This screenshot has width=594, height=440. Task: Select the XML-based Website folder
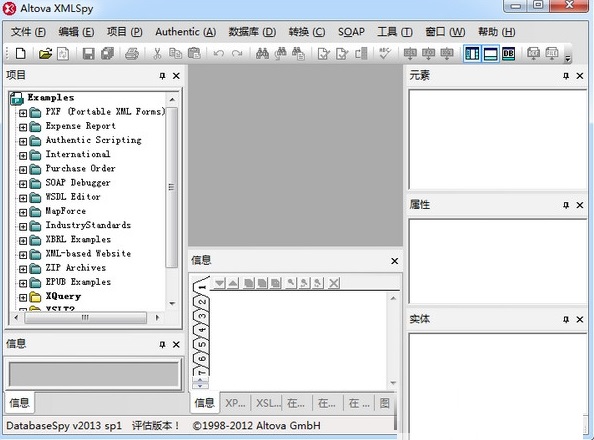[x=88, y=254]
